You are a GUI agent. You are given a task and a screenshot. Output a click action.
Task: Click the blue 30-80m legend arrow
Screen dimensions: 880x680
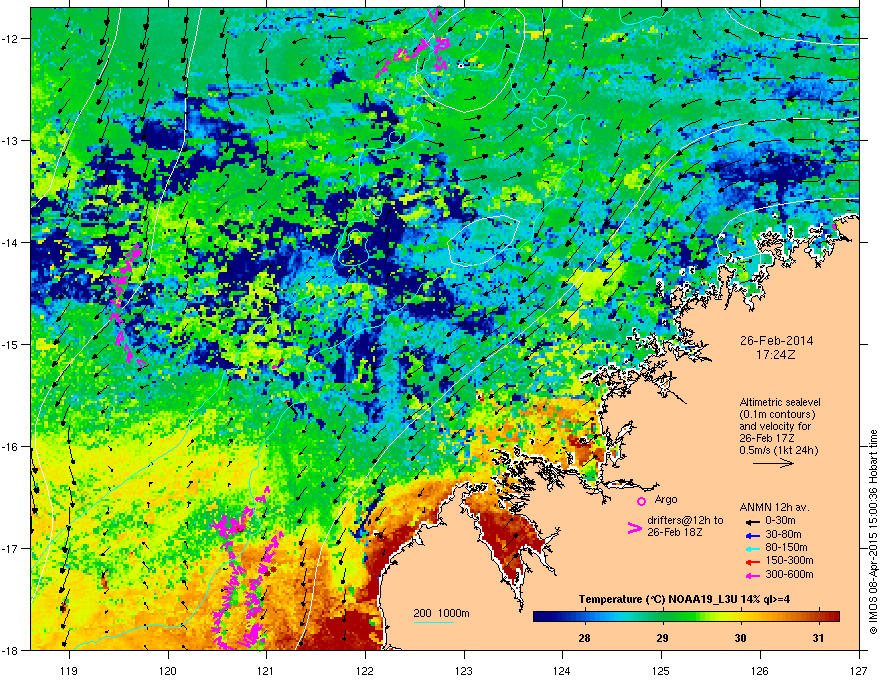[x=751, y=535]
